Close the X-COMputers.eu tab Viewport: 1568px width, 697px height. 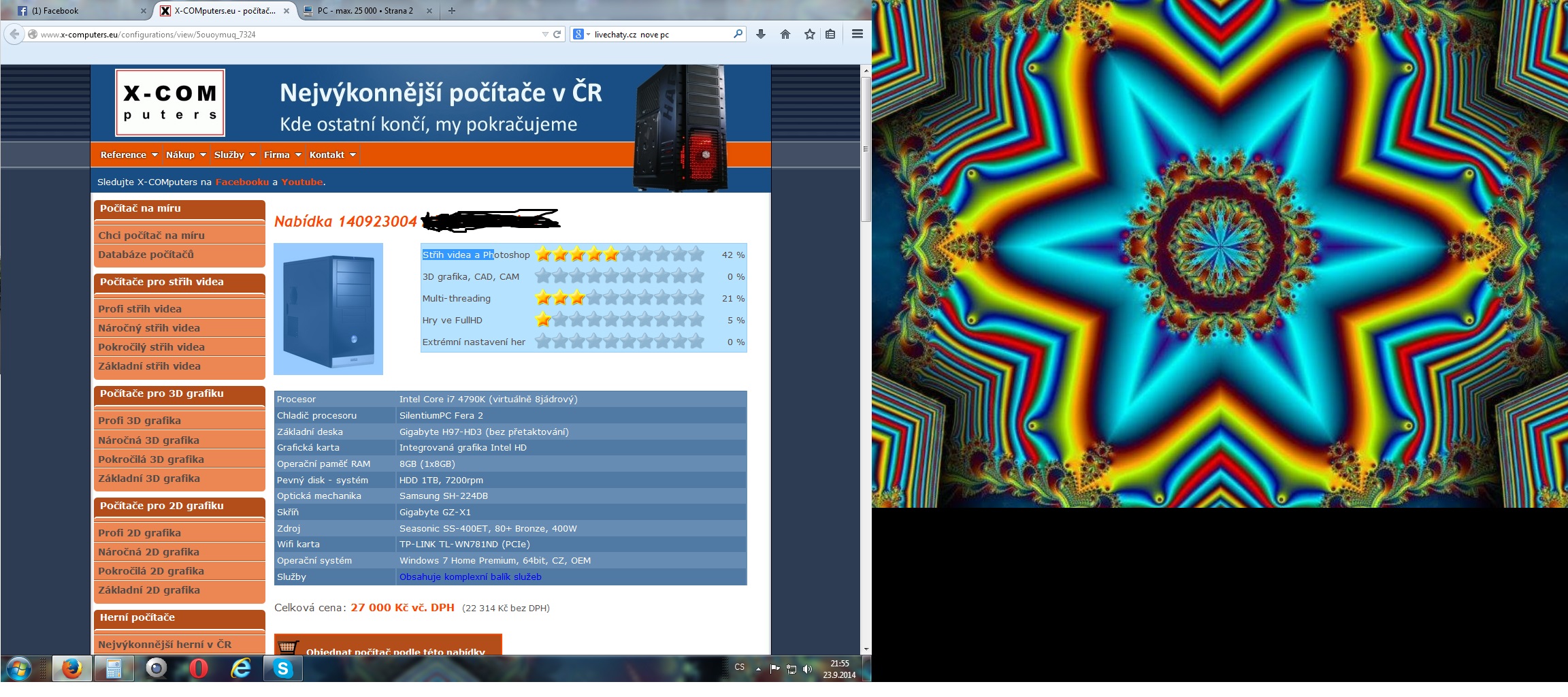pyautogui.click(x=287, y=11)
